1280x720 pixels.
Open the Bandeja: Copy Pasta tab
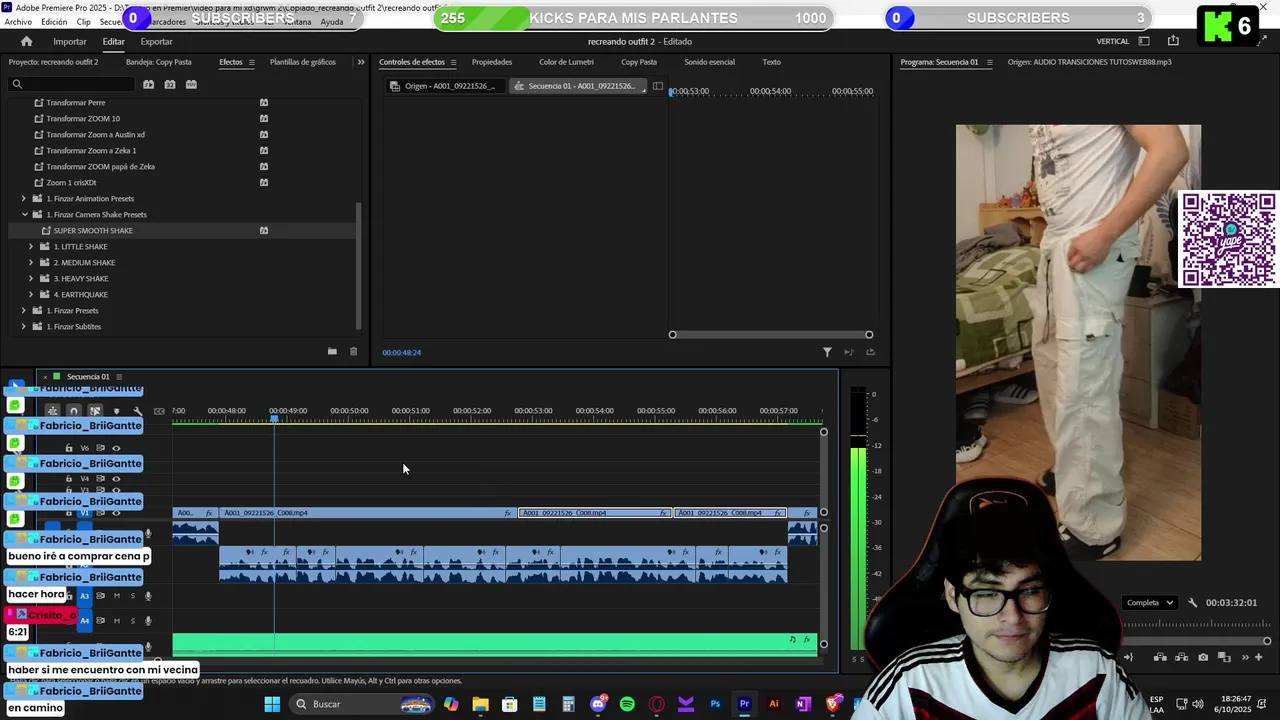click(159, 62)
